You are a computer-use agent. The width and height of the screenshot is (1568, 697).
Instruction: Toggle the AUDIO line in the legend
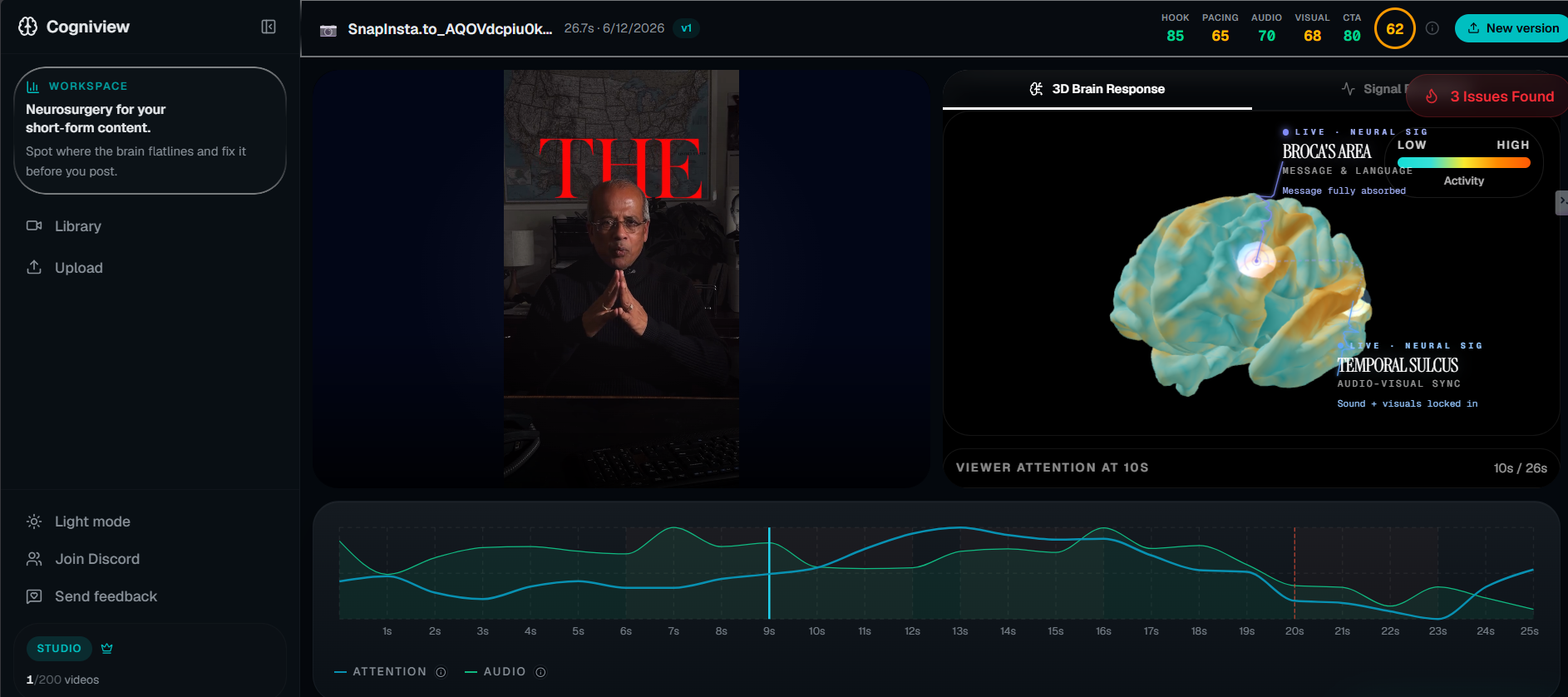coord(496,672)
